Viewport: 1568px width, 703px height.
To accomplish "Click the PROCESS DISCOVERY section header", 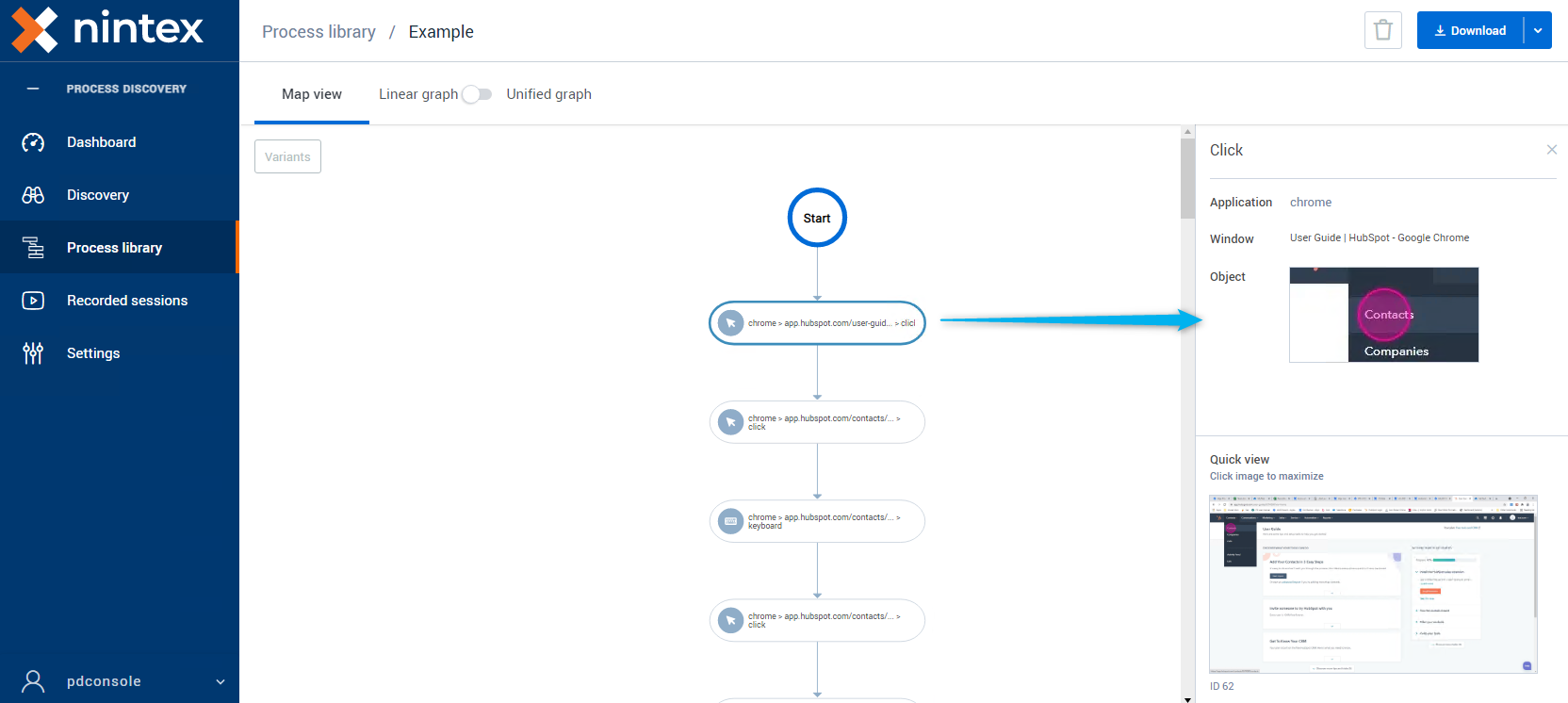I will [126, 89].
